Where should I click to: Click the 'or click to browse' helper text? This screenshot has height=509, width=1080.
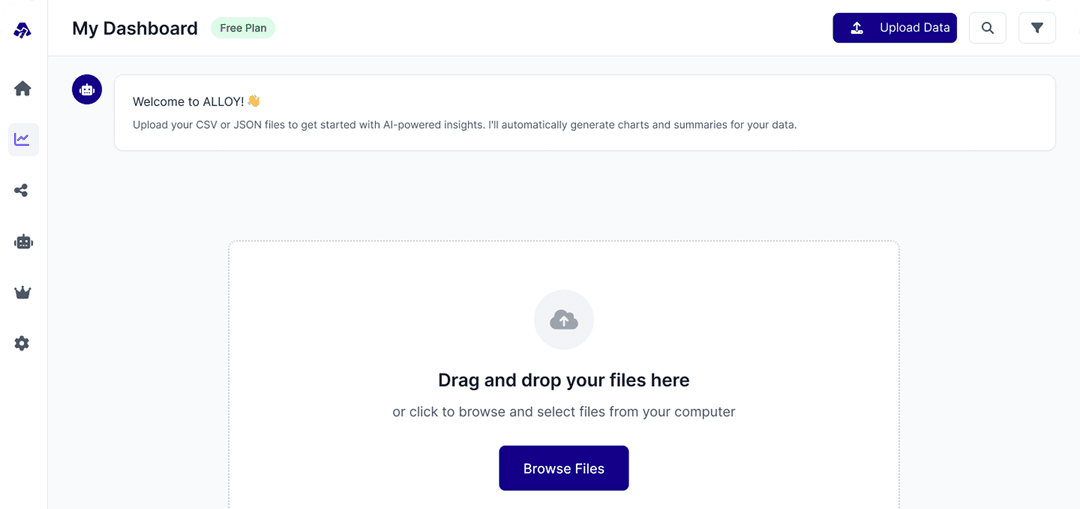point(564,412)
